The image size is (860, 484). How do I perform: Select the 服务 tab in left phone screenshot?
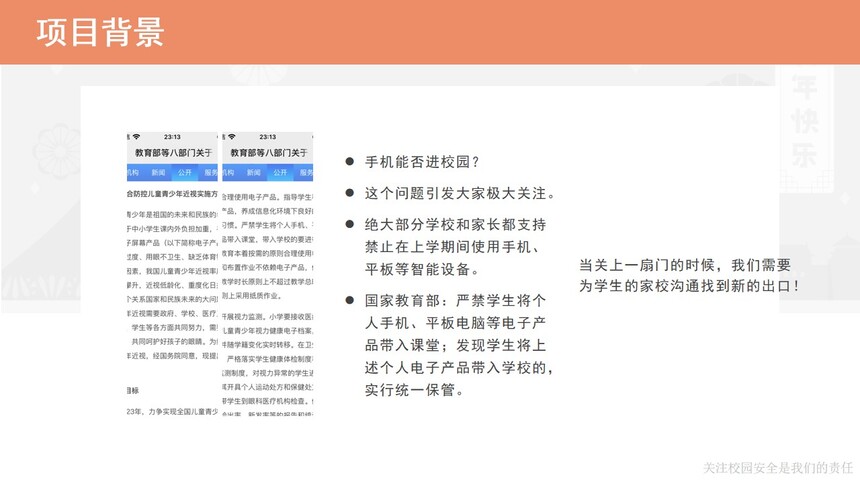(210, 173)
